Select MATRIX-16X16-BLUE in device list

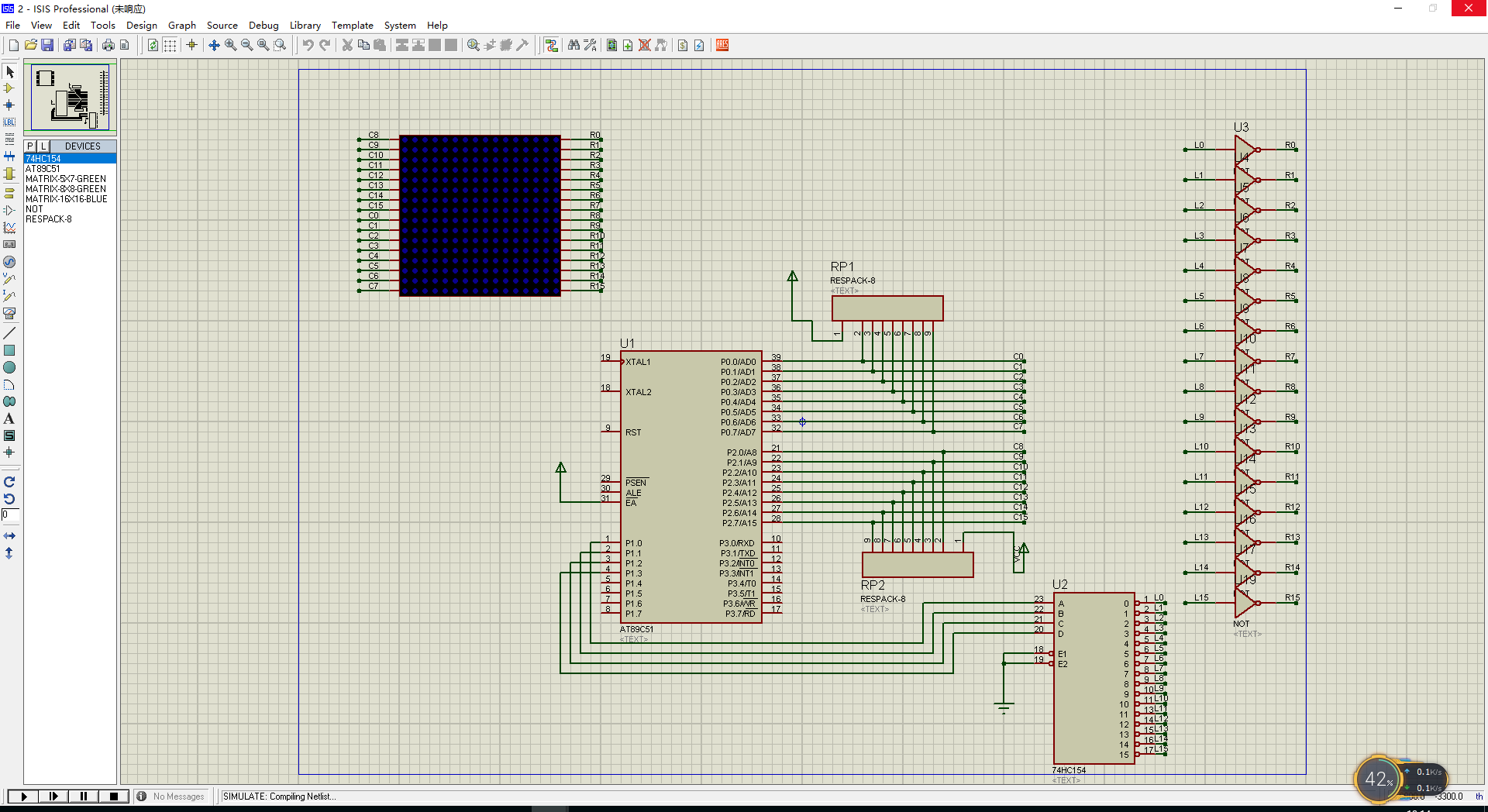click(67, 199)
